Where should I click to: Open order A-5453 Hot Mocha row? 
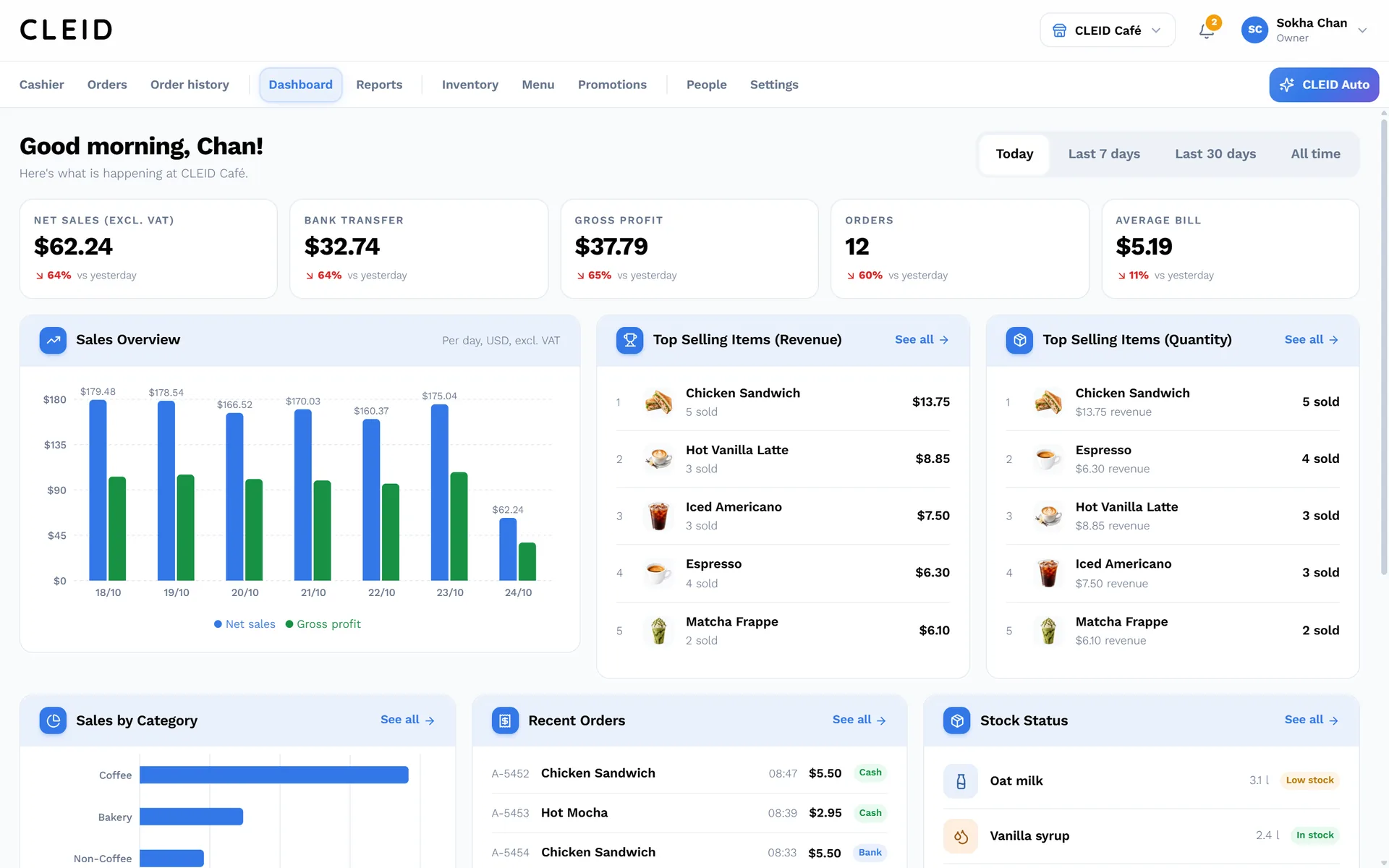coord(689,813)
